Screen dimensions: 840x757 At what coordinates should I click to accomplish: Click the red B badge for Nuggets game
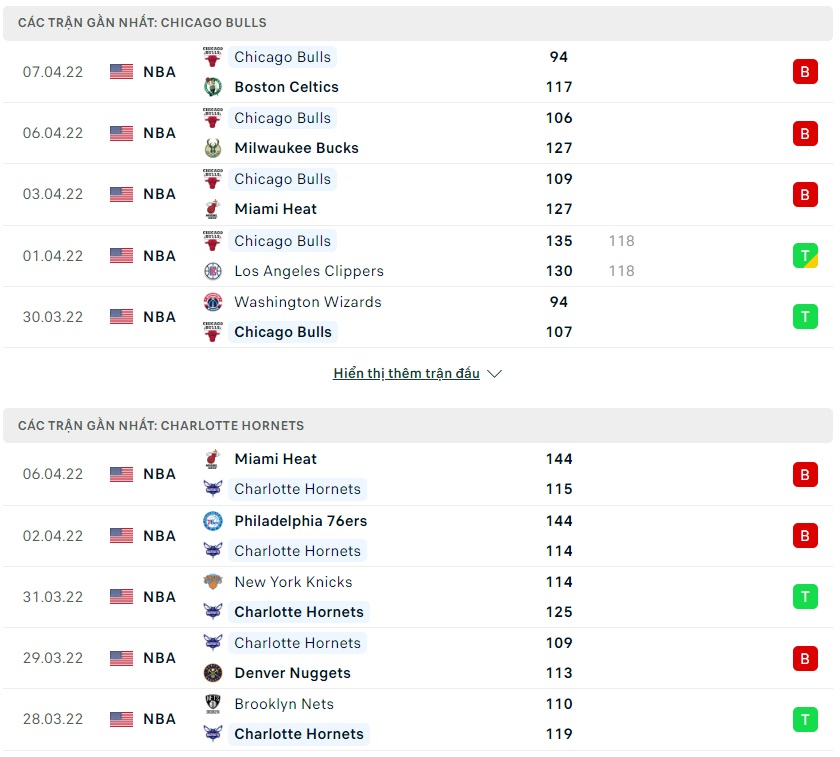coord(805,658)
